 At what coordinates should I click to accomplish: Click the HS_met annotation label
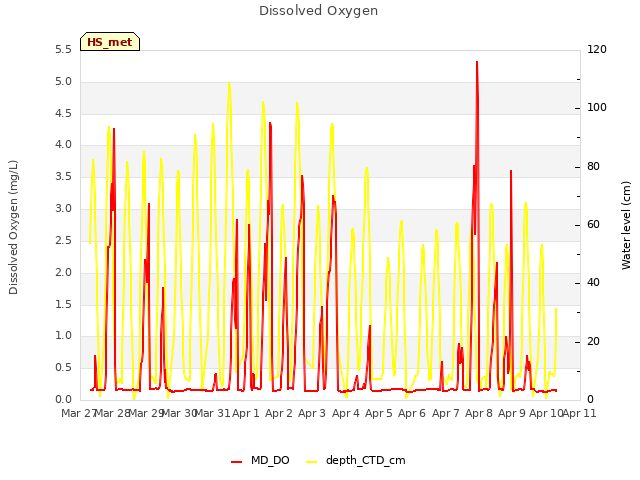click(110, 42)
